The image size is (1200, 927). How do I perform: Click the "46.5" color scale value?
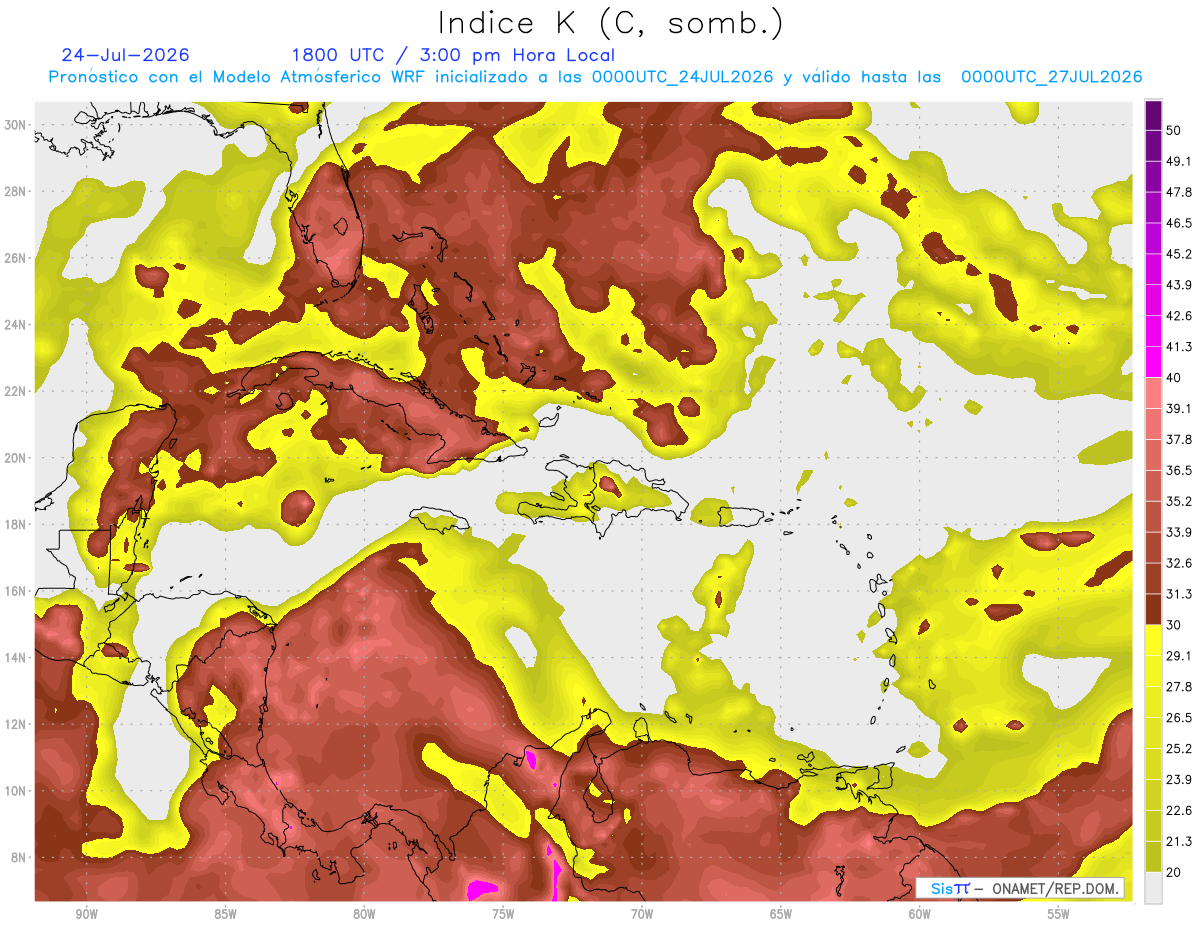click(1180, 224)
